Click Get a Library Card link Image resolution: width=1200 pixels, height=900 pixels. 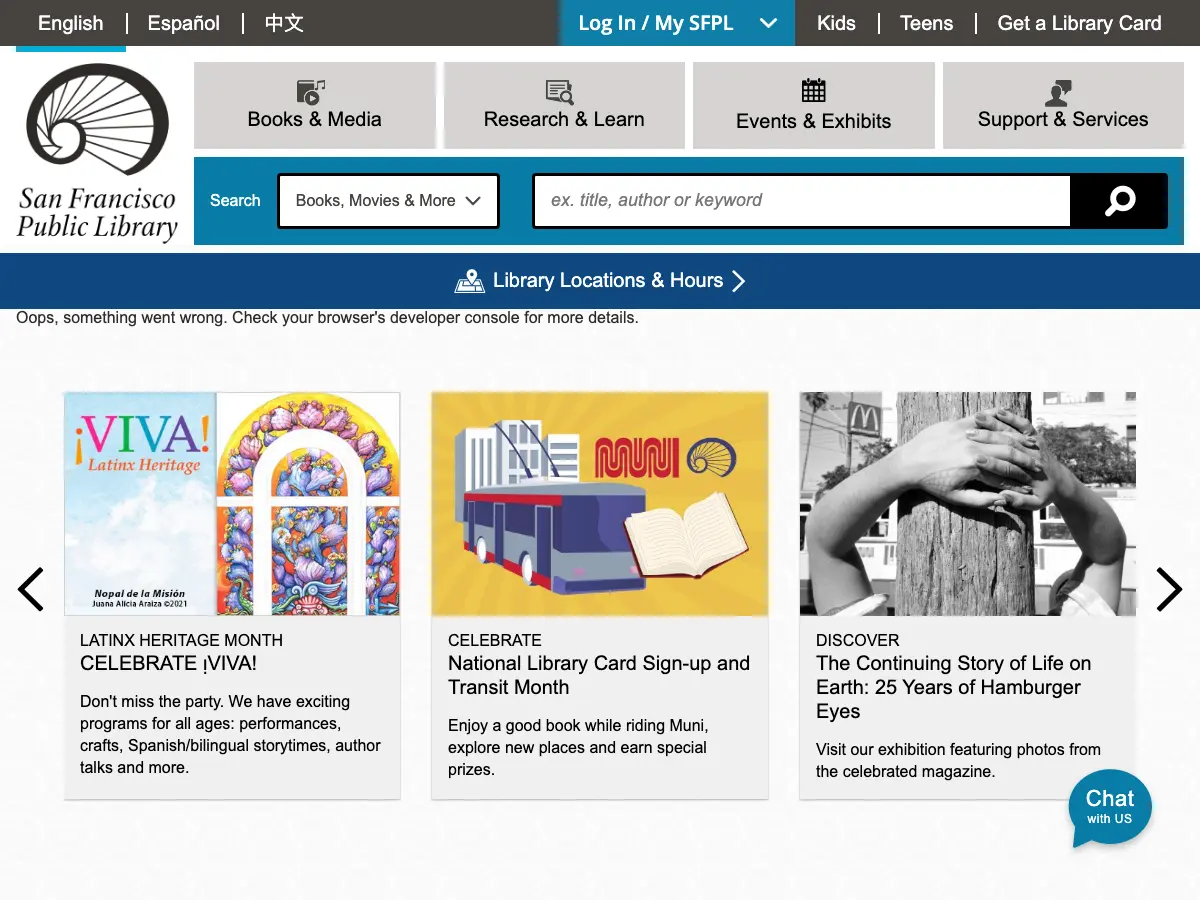(x=1079, y=23)
